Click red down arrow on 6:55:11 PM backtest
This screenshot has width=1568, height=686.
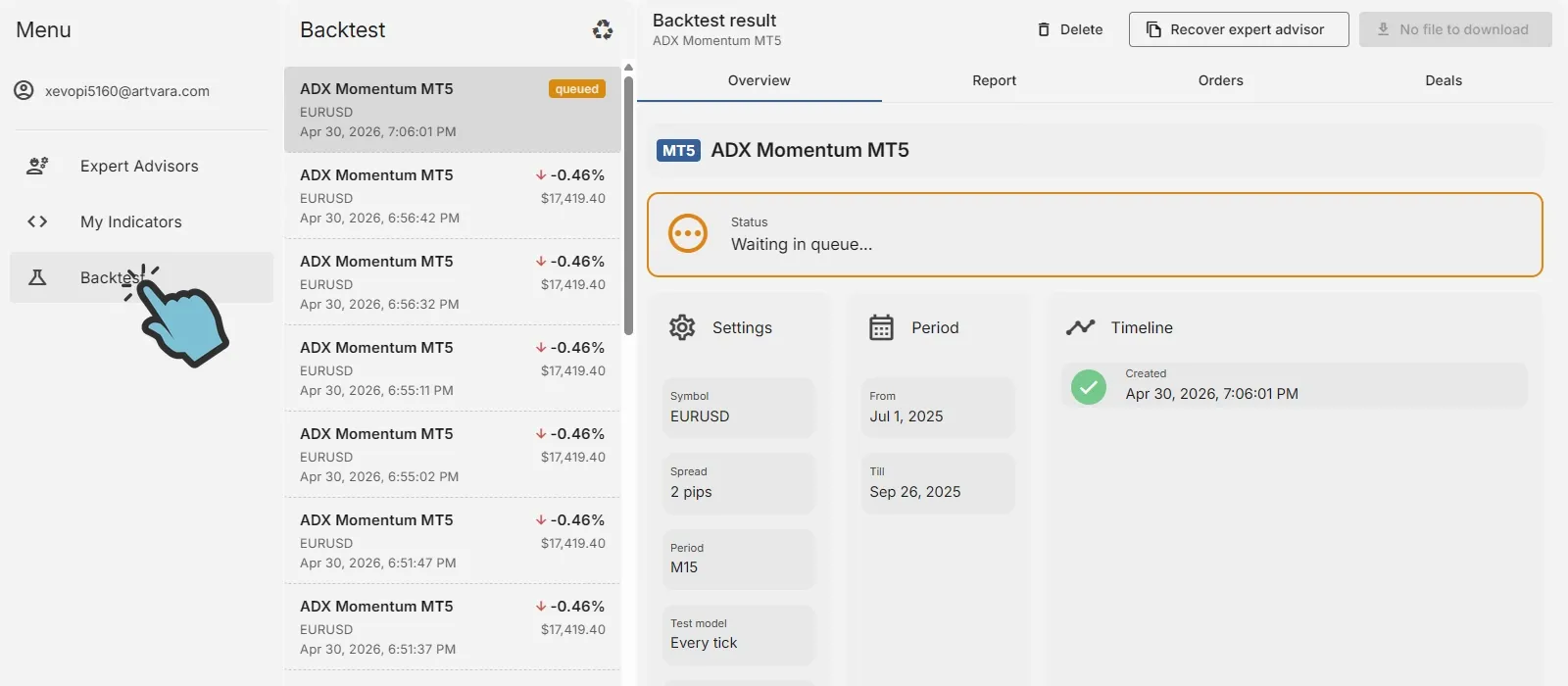pos(541,348)
